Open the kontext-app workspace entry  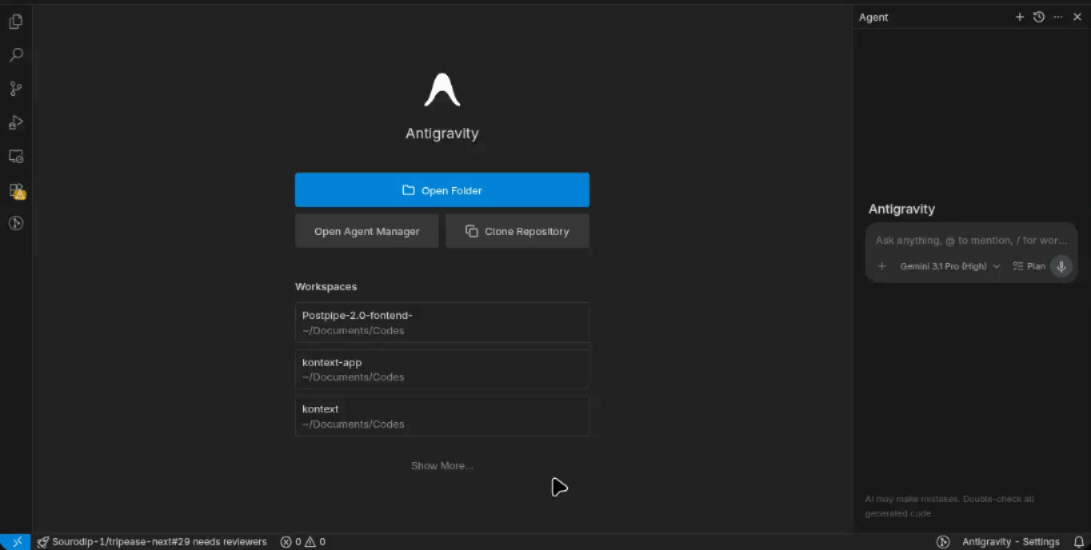pos(442,369)
